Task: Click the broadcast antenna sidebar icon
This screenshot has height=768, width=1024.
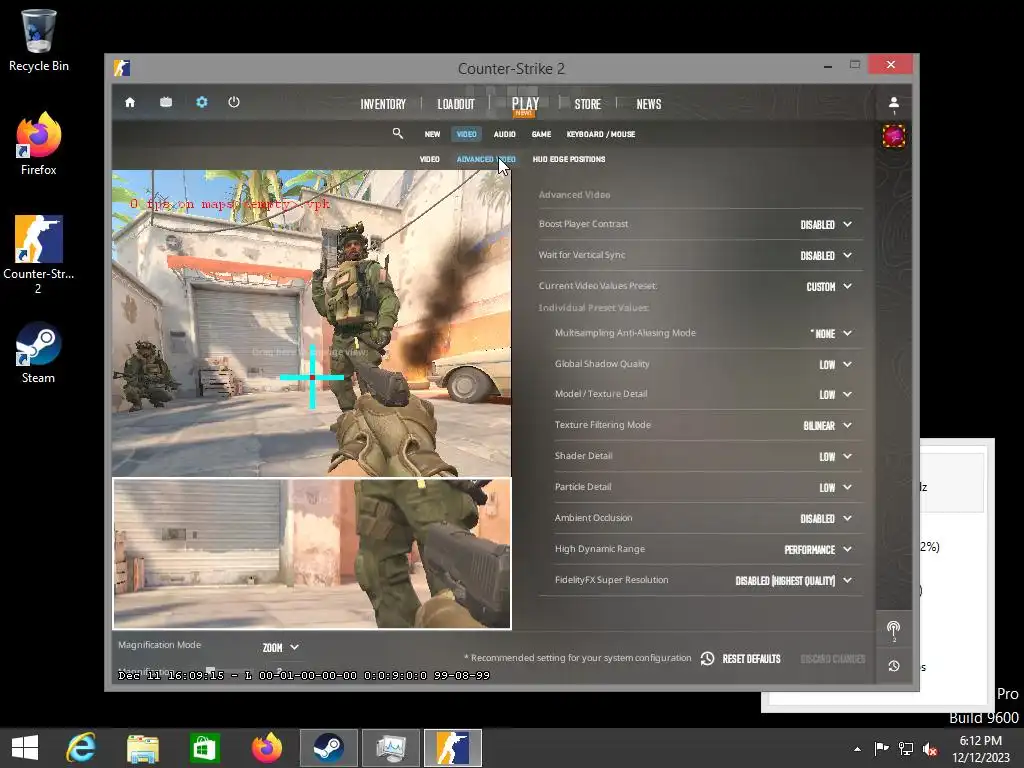Action: point(893,630)
